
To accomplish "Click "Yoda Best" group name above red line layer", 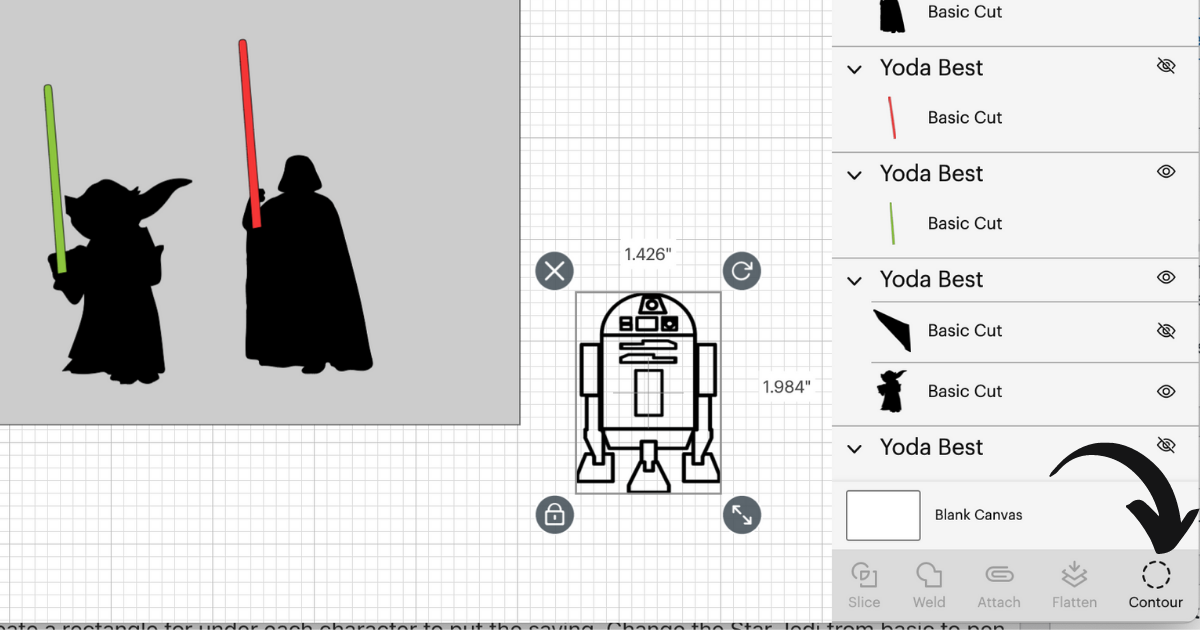I will [932, 68].
